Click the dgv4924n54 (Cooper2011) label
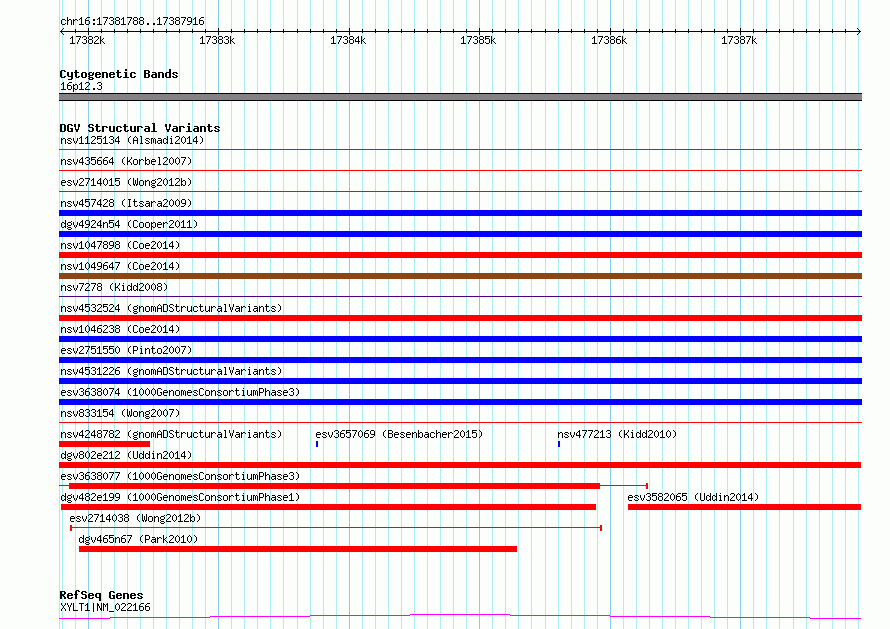Viewport: 890px width, 629px height. tap(129, 224)
